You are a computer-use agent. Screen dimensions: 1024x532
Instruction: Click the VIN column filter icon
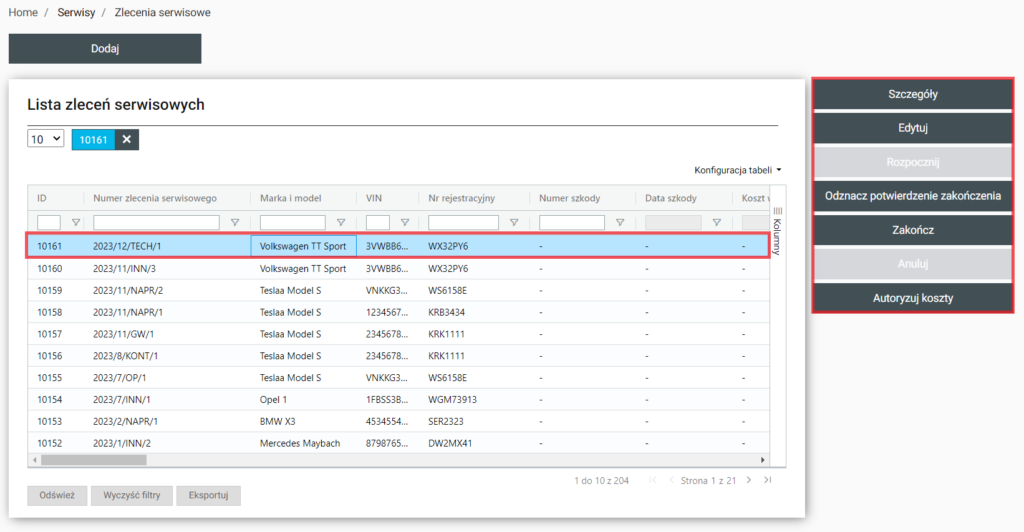point(405,223)
